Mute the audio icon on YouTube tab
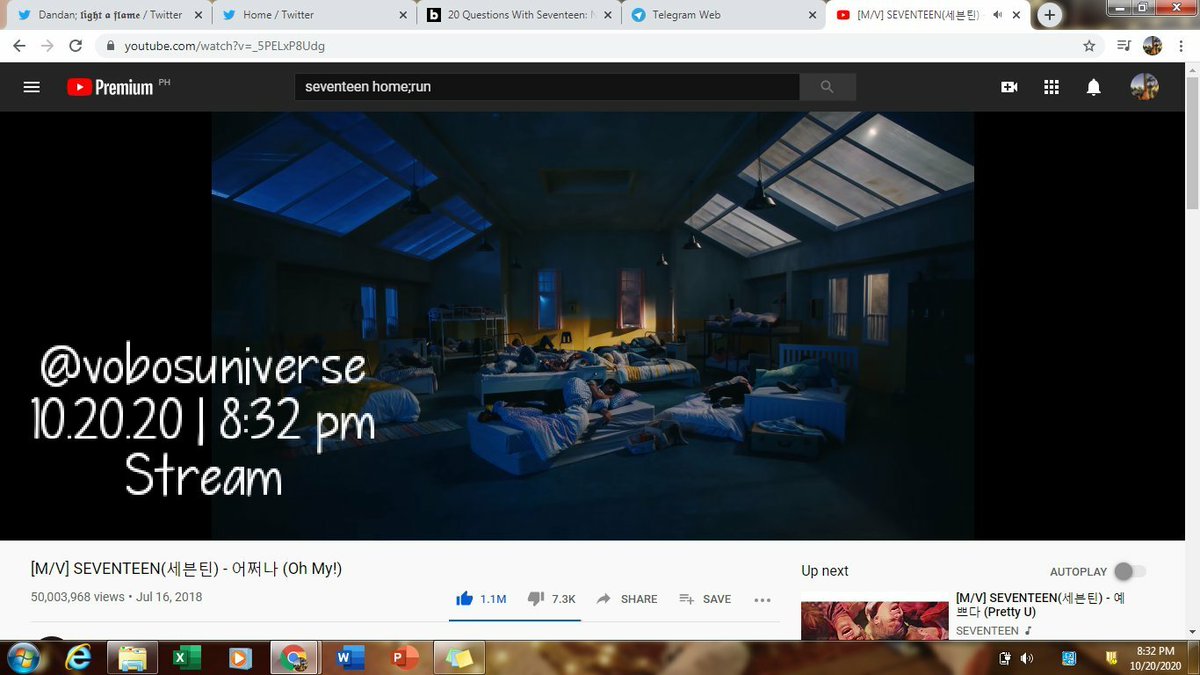1200x675 pixels. click(x=997, y=15)
